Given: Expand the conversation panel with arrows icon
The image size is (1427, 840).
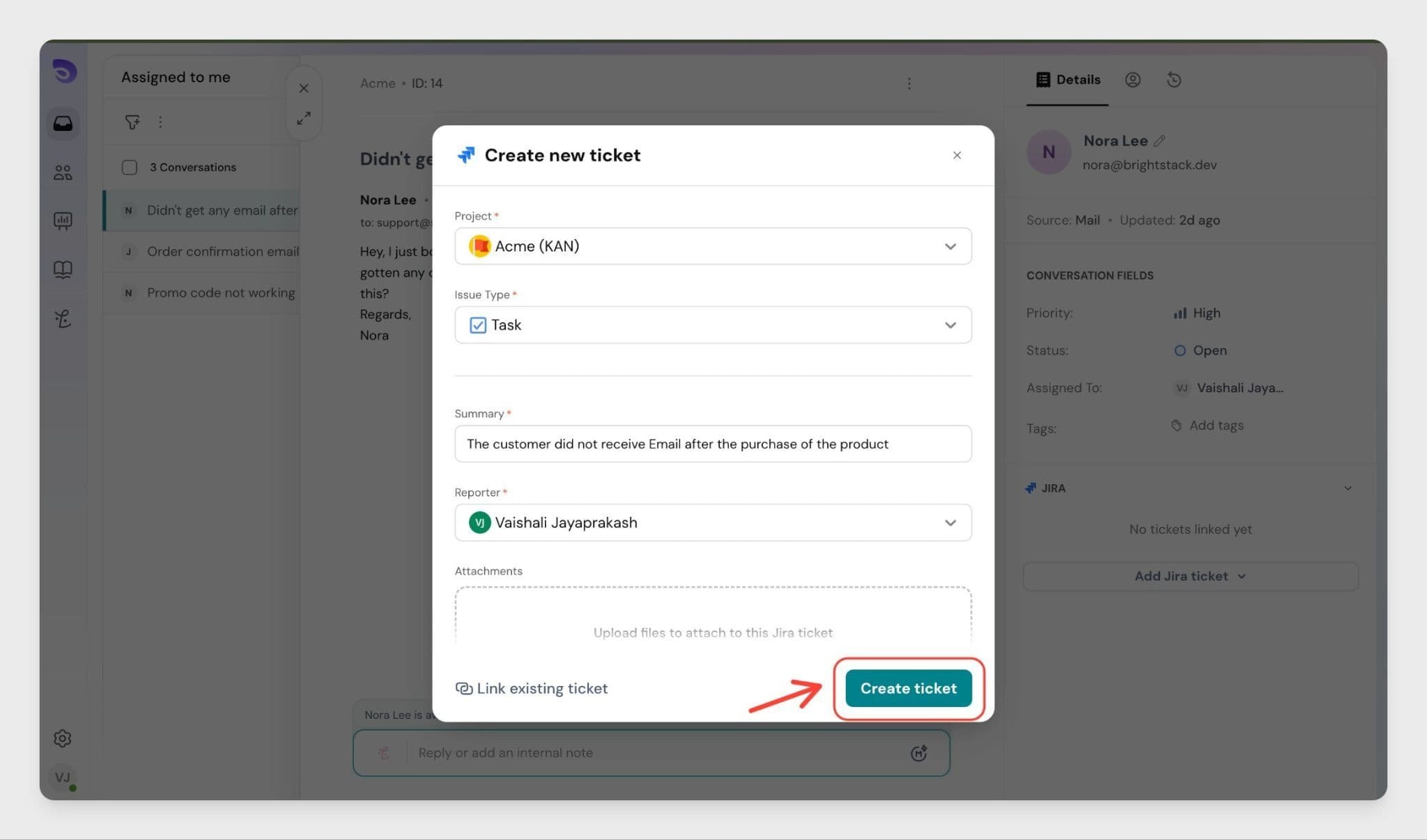Looking at the screenshot, I should pyautogui.click(x=304, y=118).
